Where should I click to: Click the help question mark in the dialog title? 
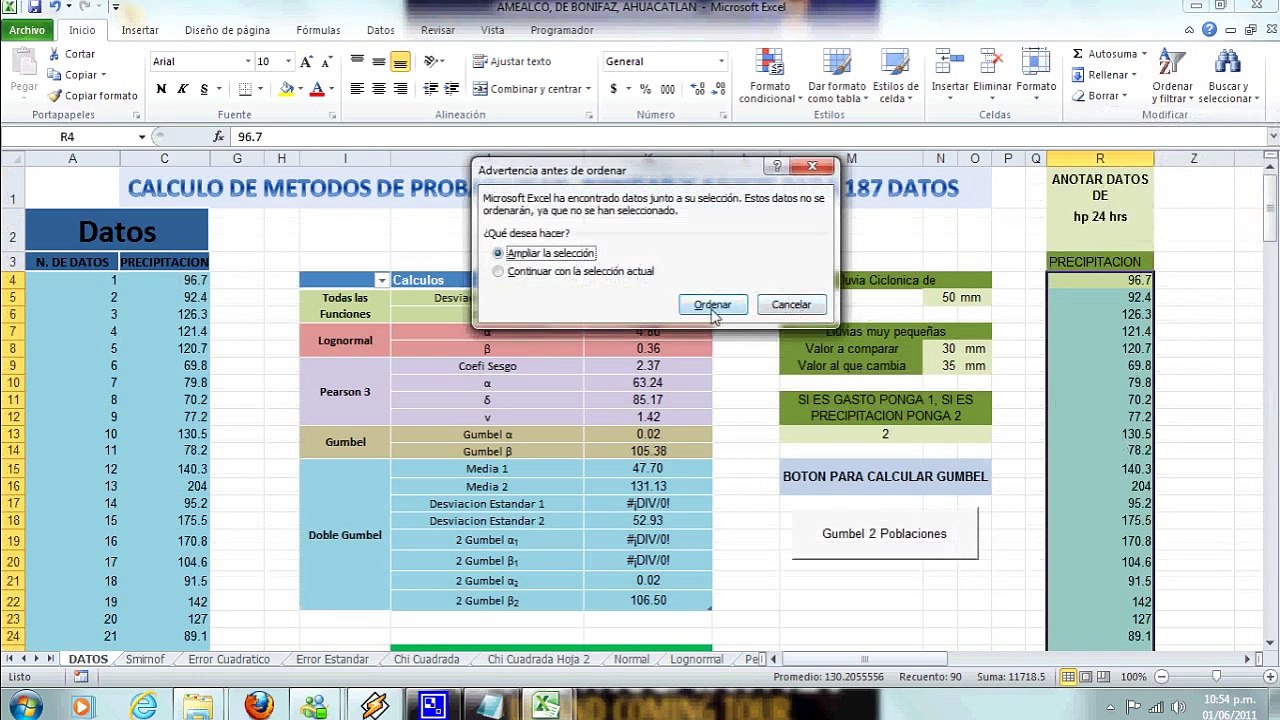pyautogui.click(x=776, y=167)
